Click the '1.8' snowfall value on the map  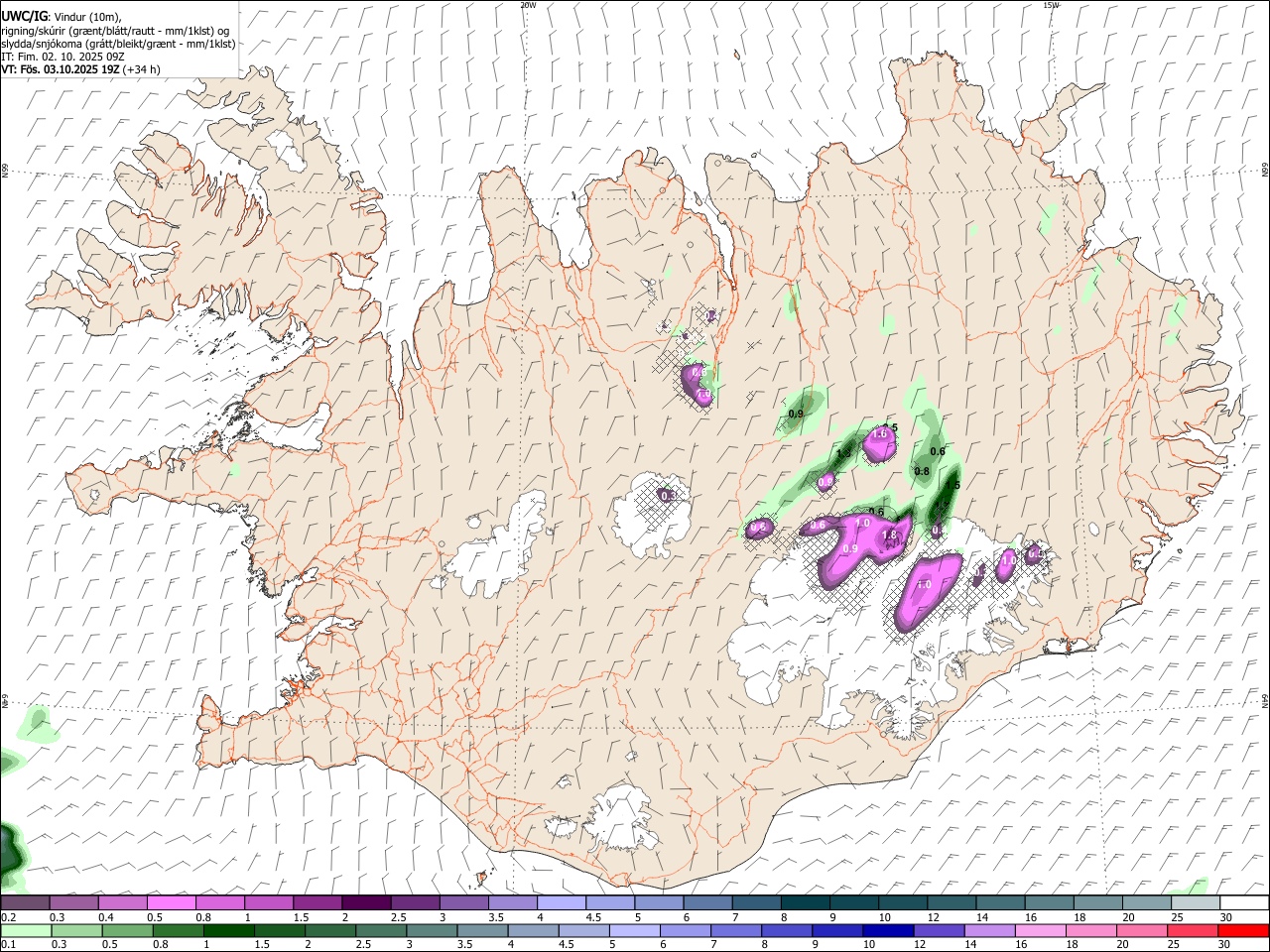(890, 535)
